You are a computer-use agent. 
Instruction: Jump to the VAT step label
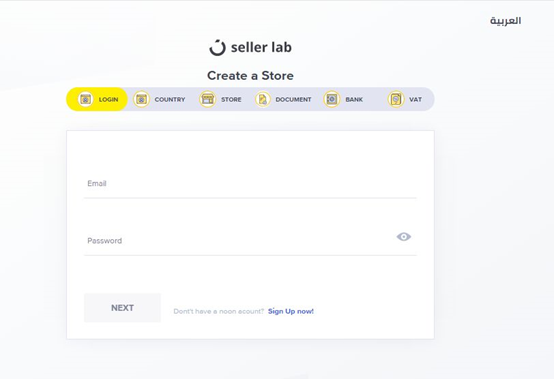(x=416, y=100)
